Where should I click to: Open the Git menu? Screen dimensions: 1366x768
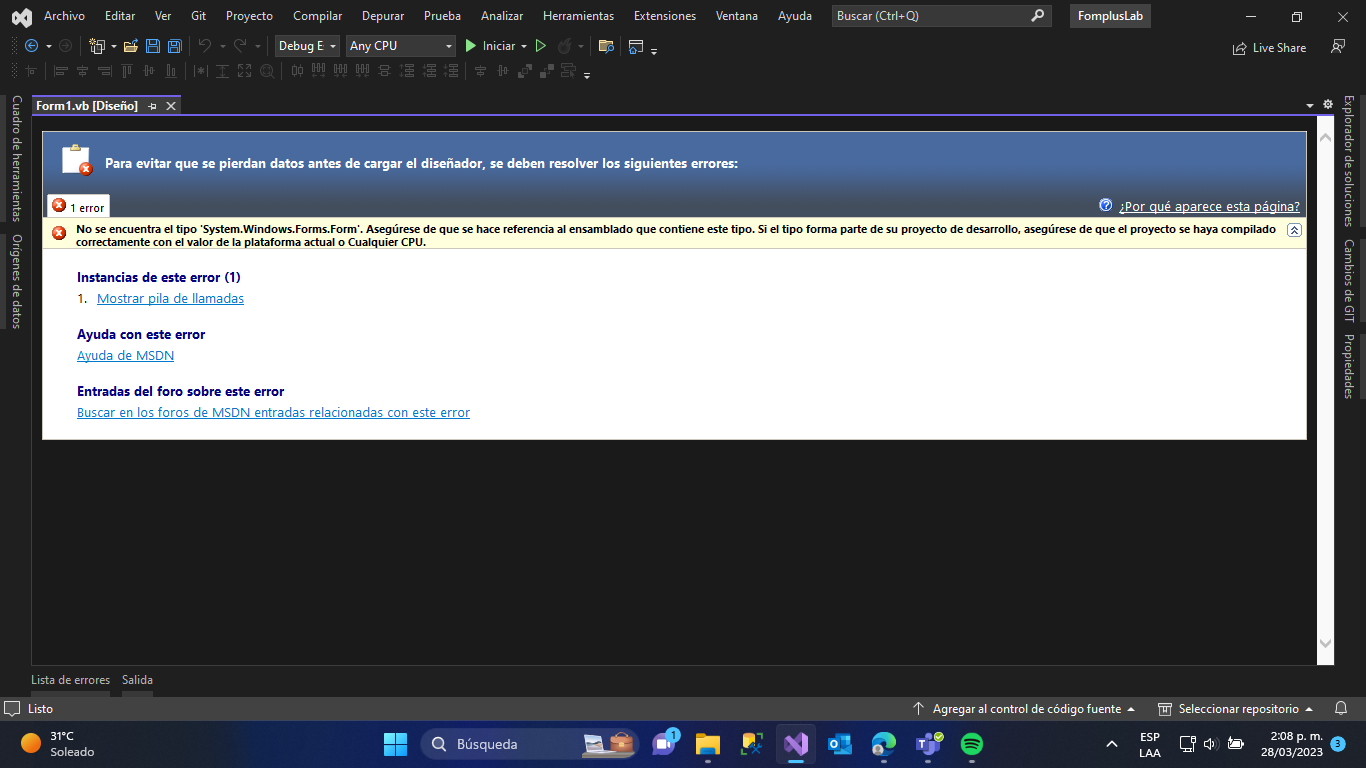198,16
